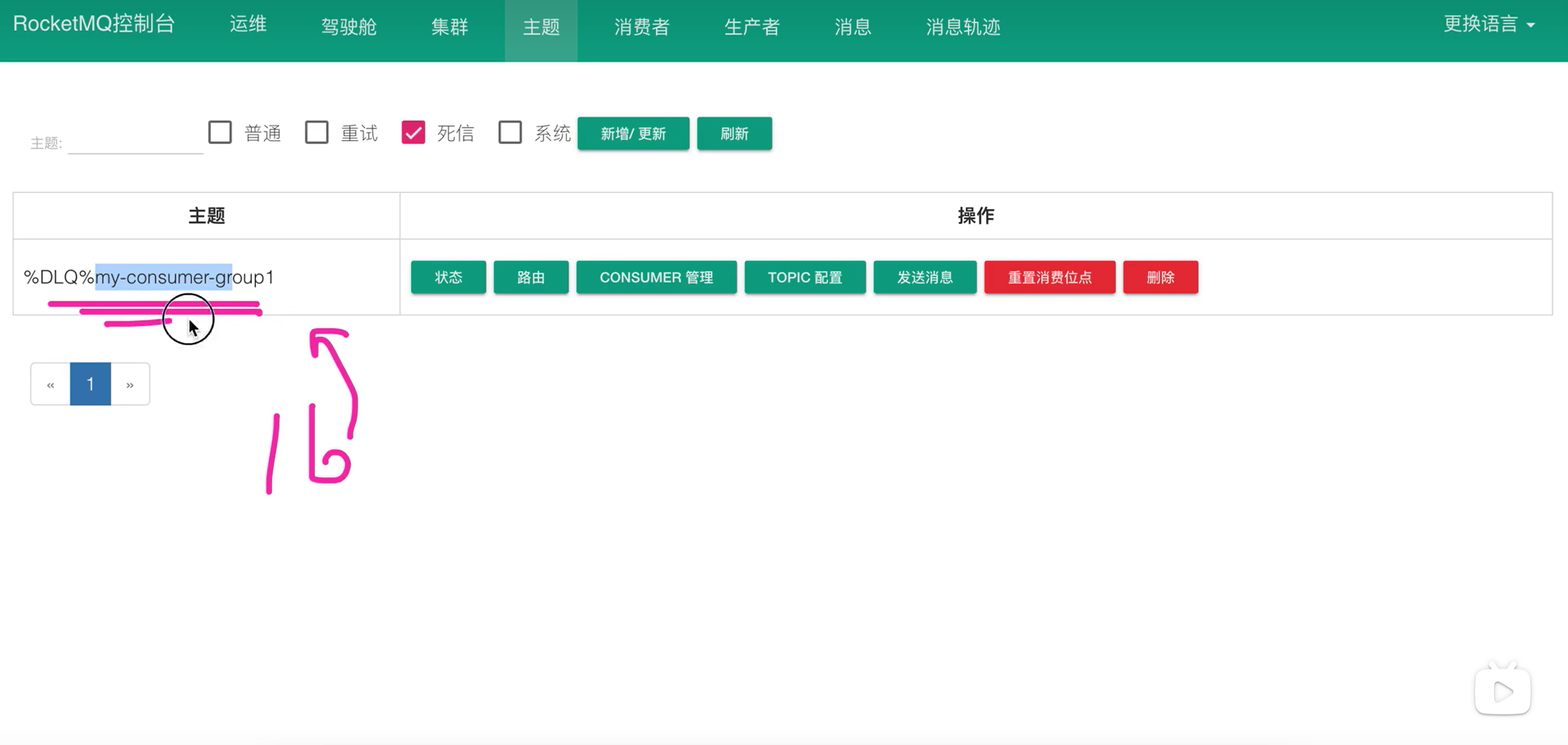
Task: Click the 新增/更新 button
Action: pyautogui.click(x=633, y=133)
